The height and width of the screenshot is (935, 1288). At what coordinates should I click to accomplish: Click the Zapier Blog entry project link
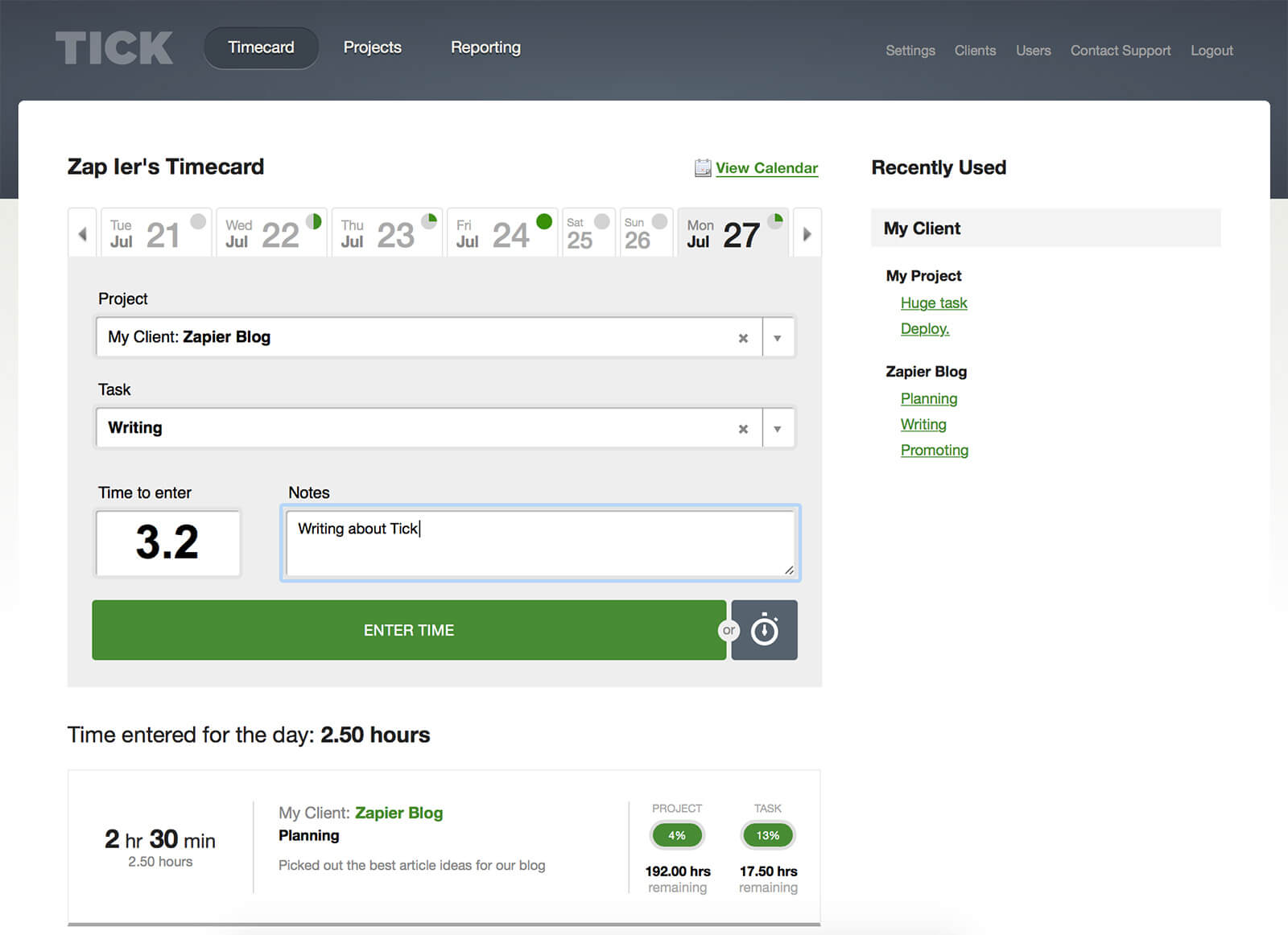[399, 813]
